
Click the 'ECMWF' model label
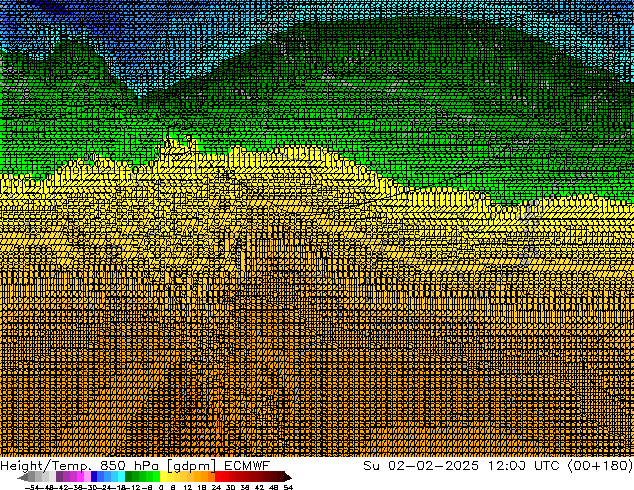247,465
